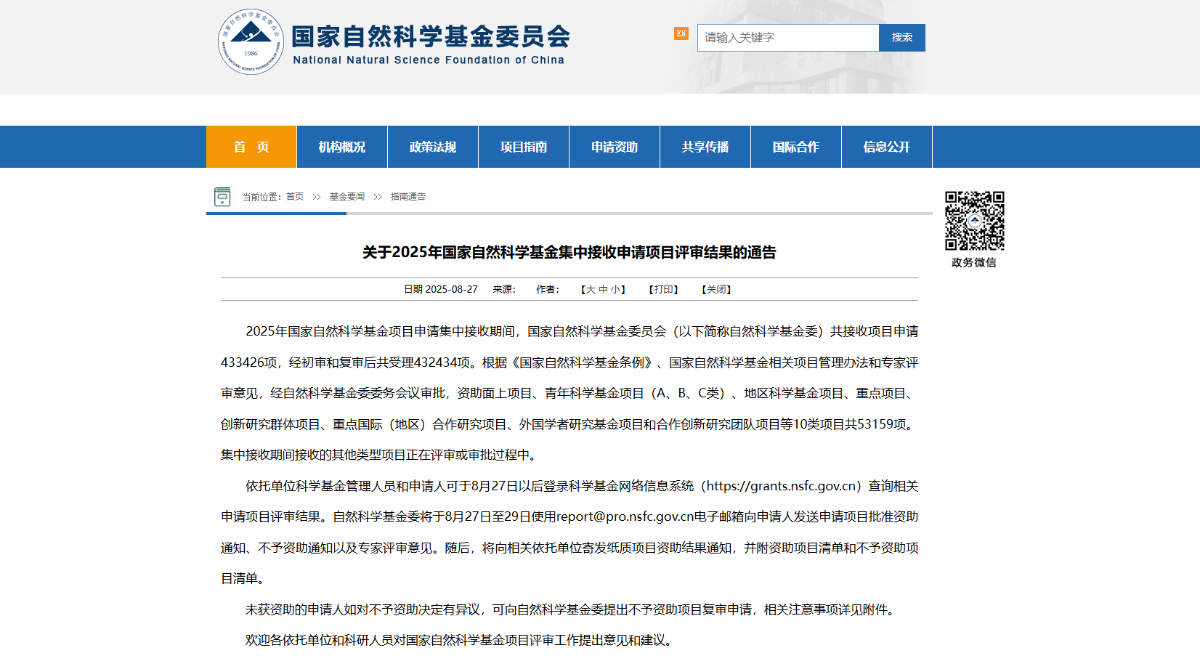Viewport: 1200px width, 664px height.
Task: Switch to English with the EN icon
Action: coord(681,34)
